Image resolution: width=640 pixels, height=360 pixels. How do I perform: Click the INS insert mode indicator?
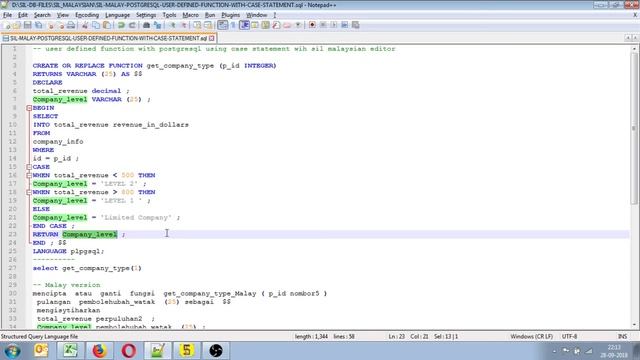click(x=622, y=337)
